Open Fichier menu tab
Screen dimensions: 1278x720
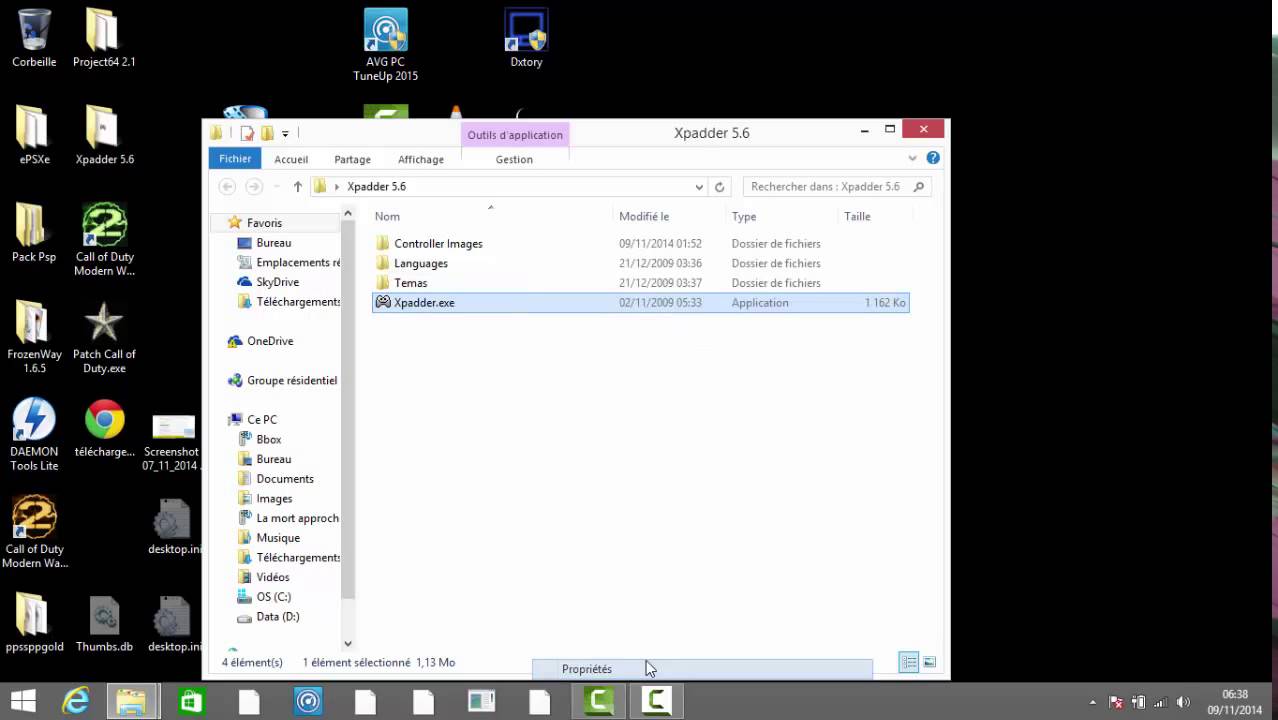point(235,159)
